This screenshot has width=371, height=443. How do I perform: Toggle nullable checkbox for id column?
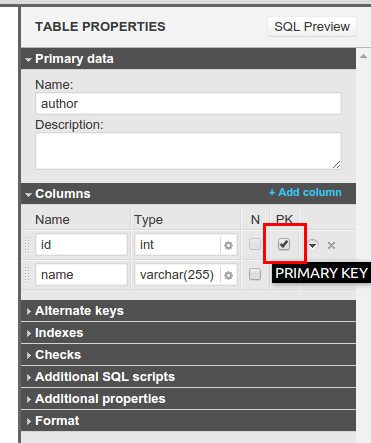point(255,244)
